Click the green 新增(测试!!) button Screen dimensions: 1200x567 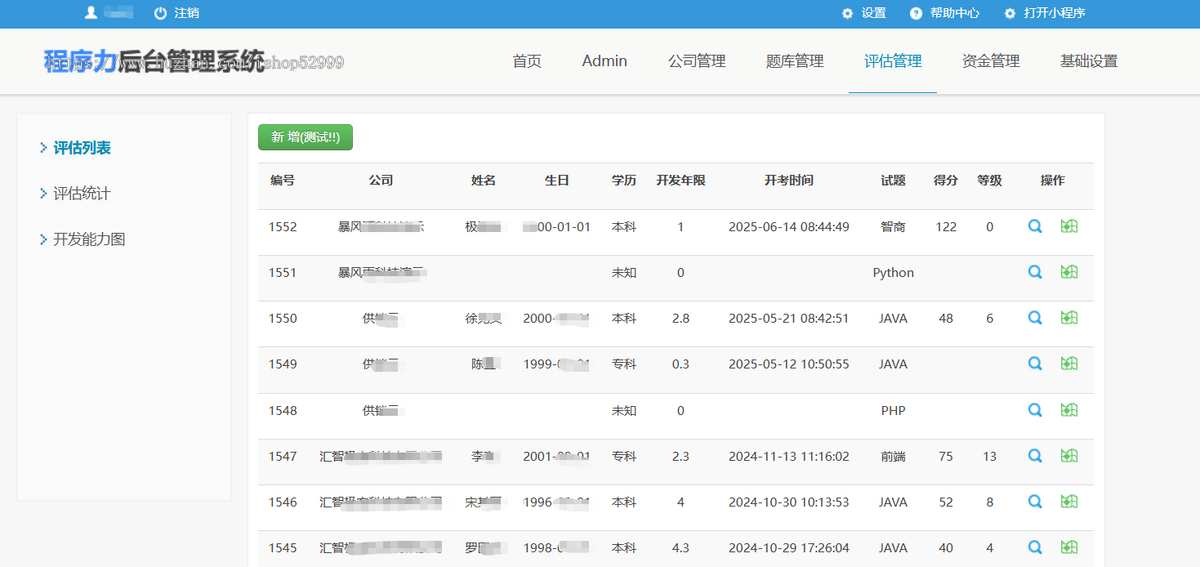pos(305,137)
